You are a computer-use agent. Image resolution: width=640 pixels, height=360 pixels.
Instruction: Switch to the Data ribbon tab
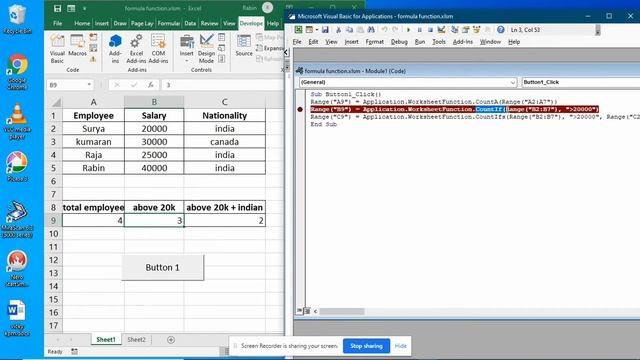point(190,24)
